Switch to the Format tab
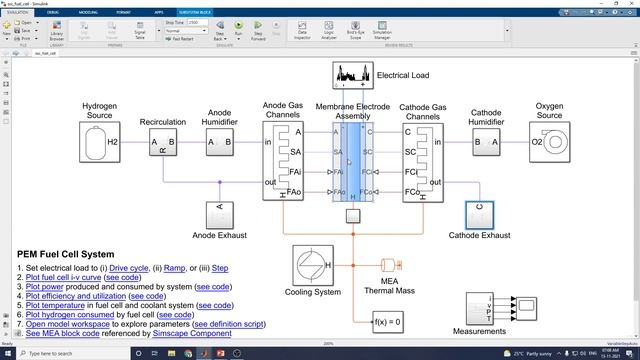The width and height of the screenshot is (640, 360). pos(123,12)
